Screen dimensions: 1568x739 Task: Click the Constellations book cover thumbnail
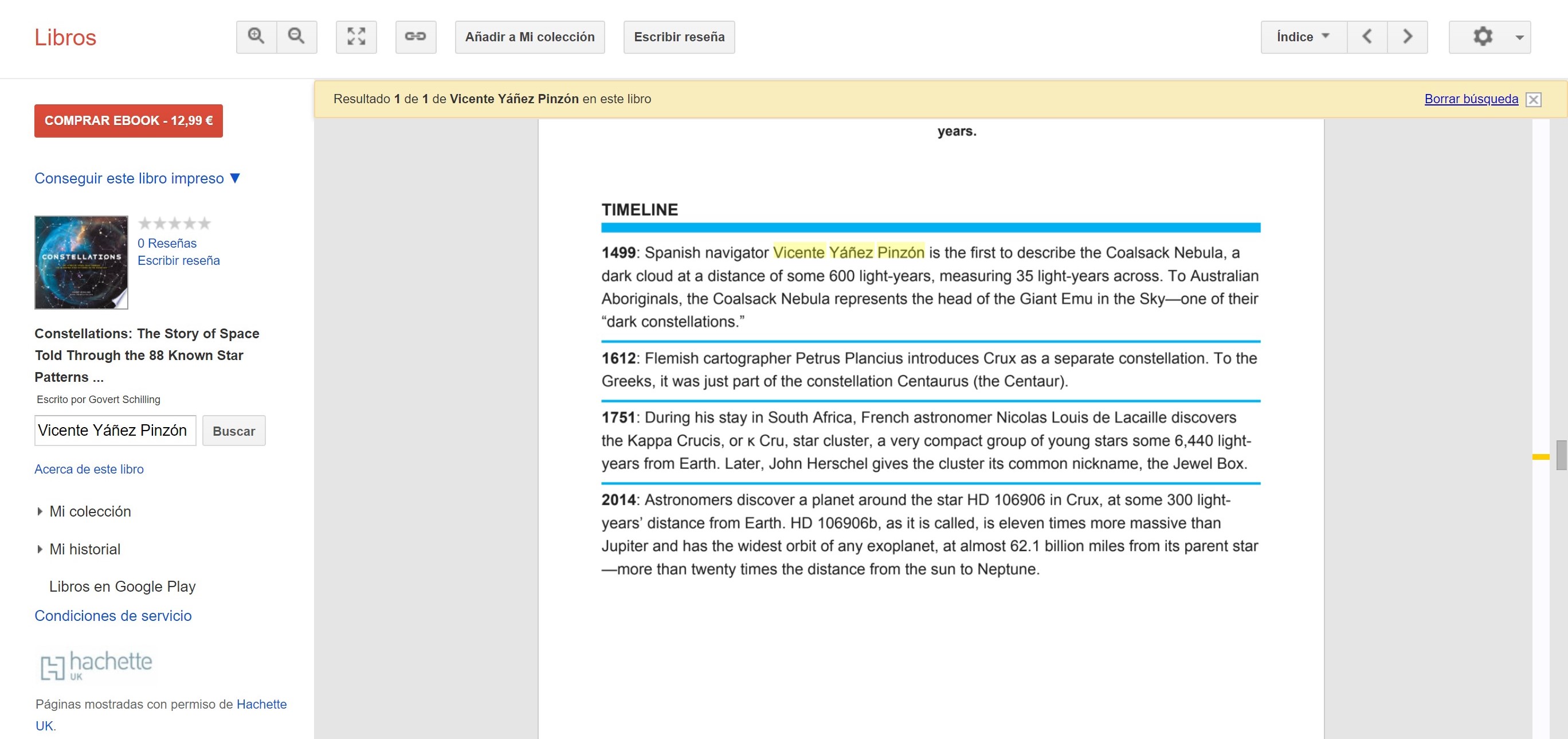pyautogui.click(x=81, y=263)
